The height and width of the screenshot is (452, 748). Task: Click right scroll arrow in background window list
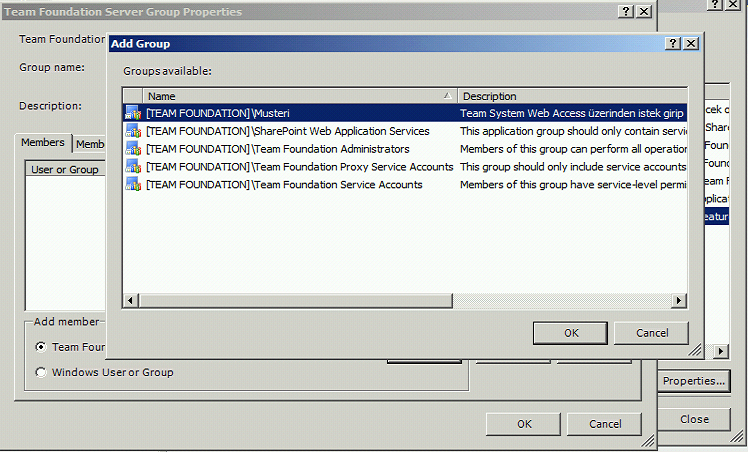coord(720,352)
